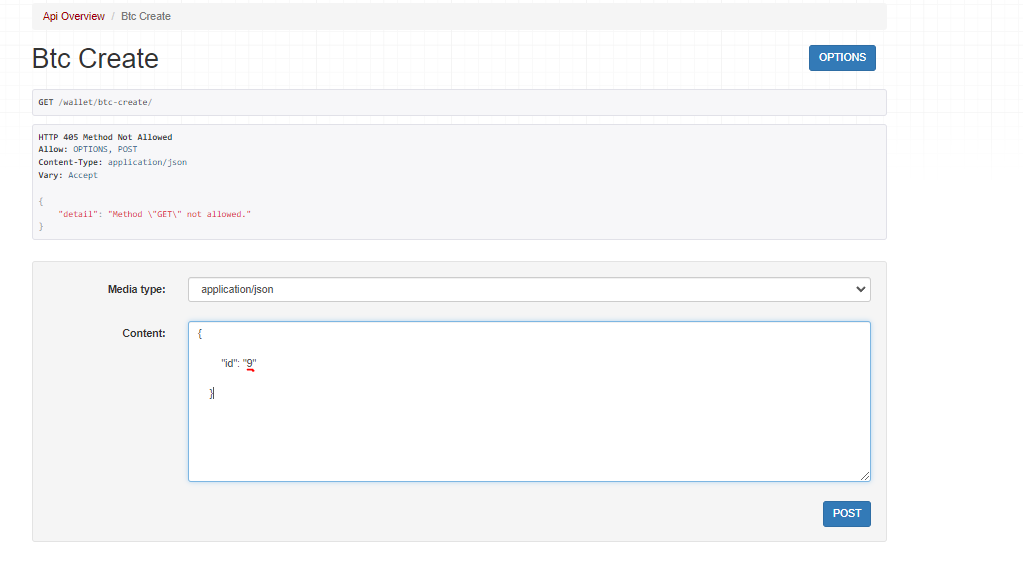Click the Btc Create page heading
1023x587 pixels.
point(95,59)
